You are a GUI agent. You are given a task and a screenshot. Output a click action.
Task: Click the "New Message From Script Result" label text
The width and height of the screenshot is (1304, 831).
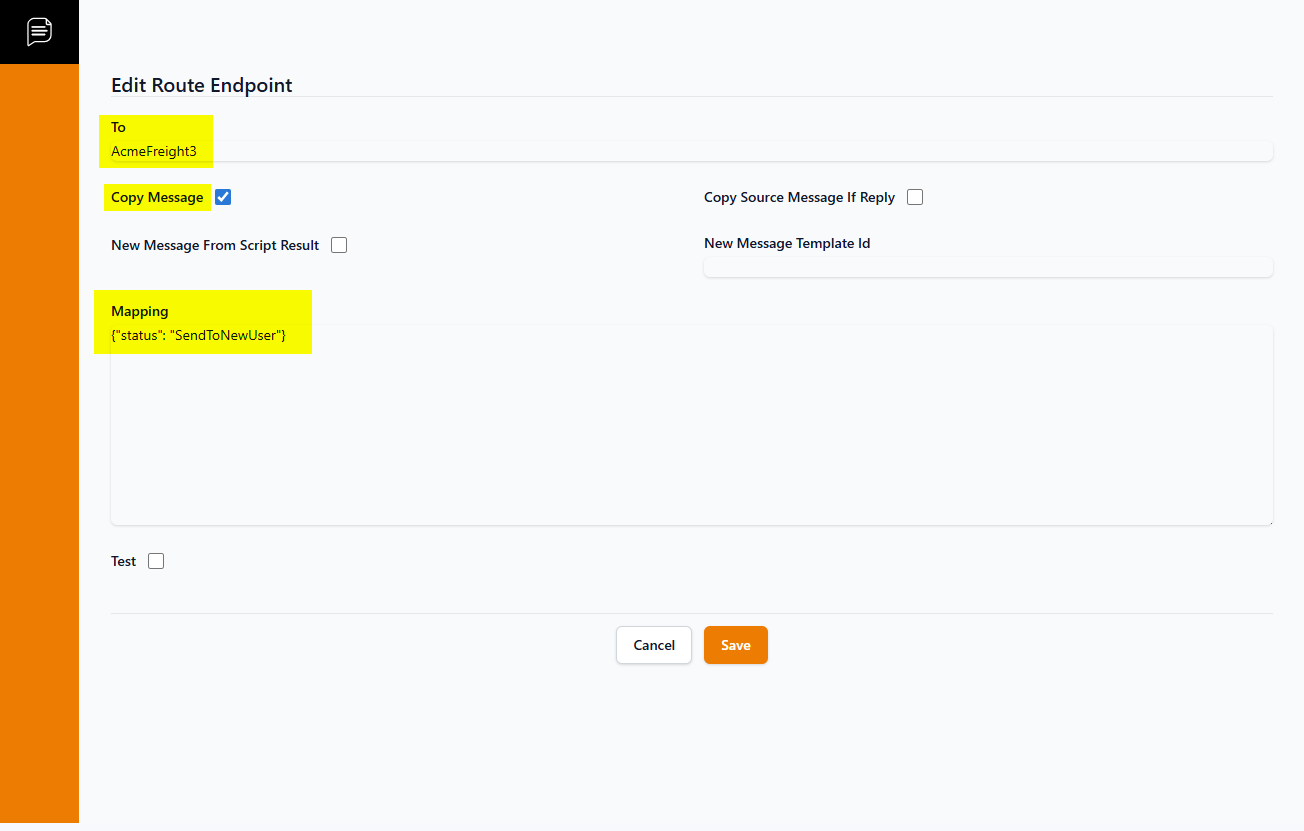(x=215, y=245)
